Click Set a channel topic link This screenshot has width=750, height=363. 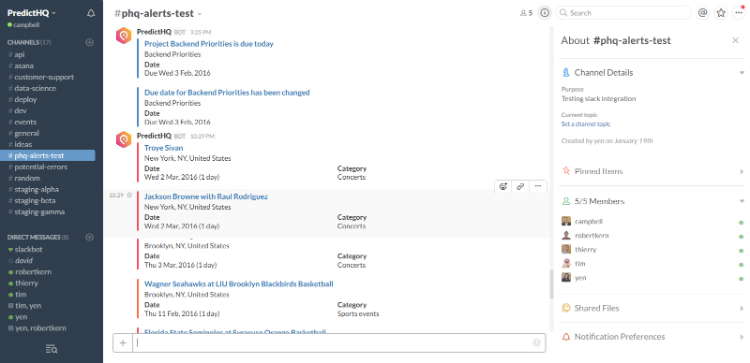(x=586, y=124)
